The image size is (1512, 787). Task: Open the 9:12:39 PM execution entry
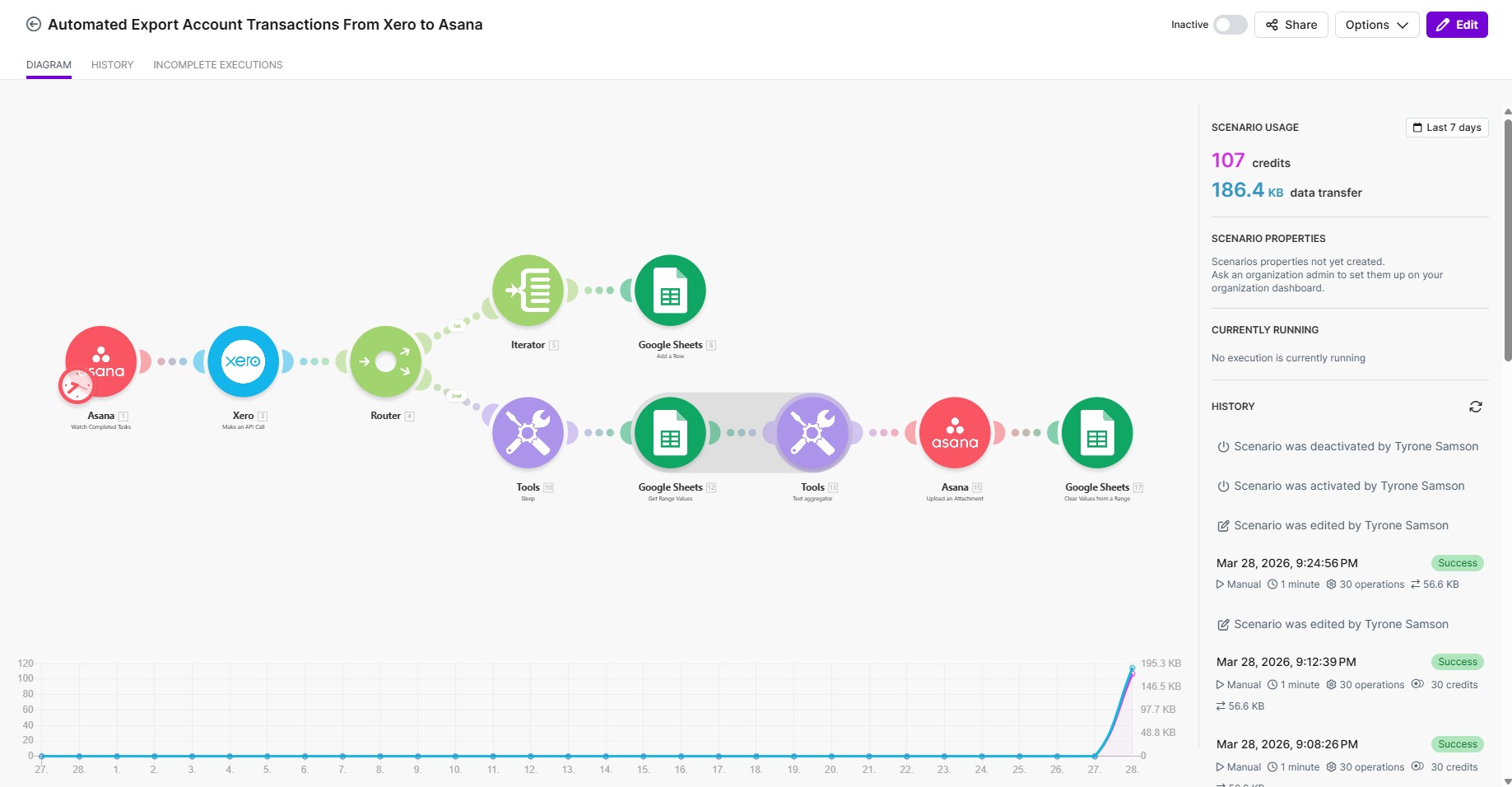tap(1350, 683)
